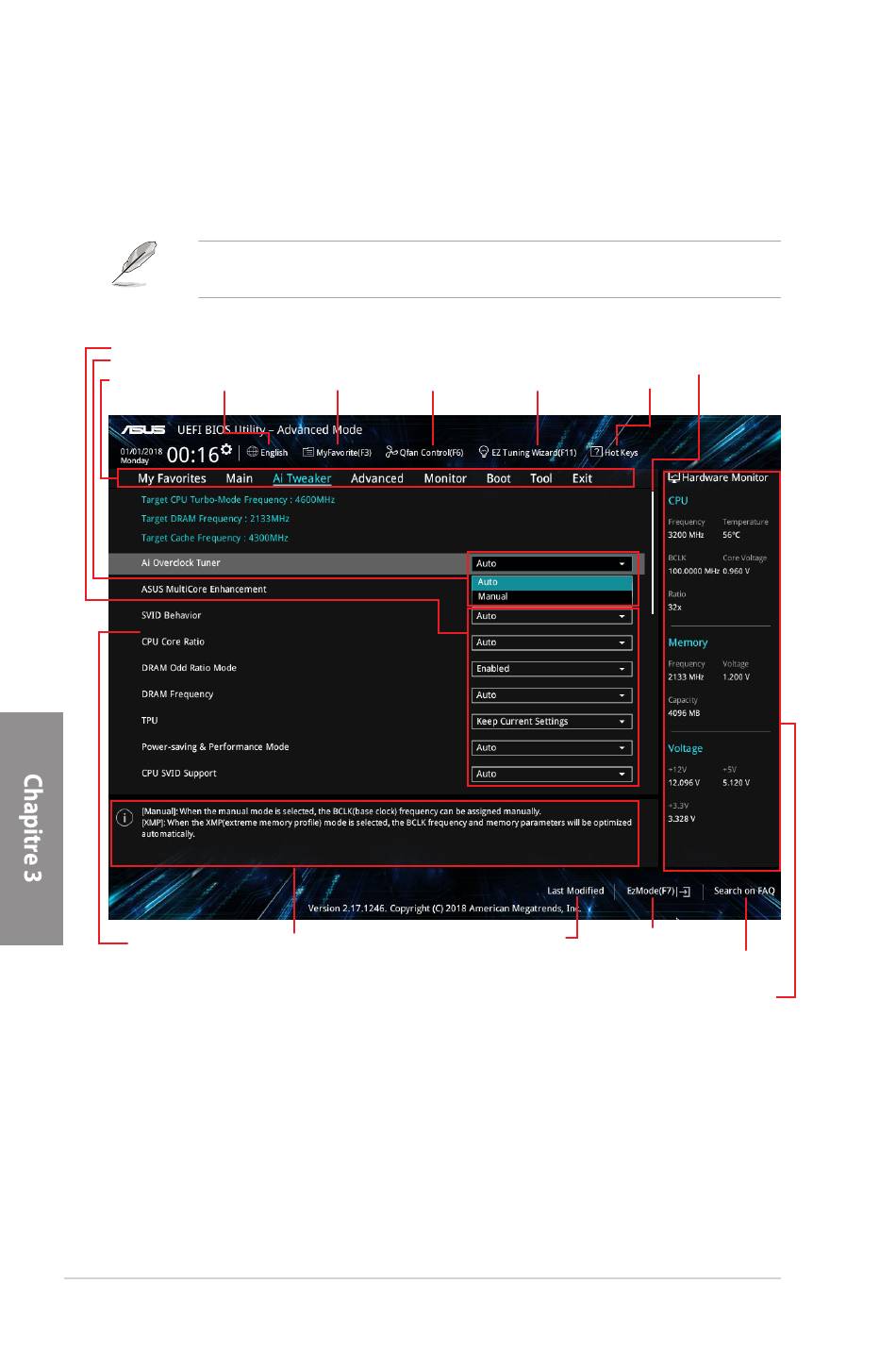Click the 00:16 clock time

(192, 455)
